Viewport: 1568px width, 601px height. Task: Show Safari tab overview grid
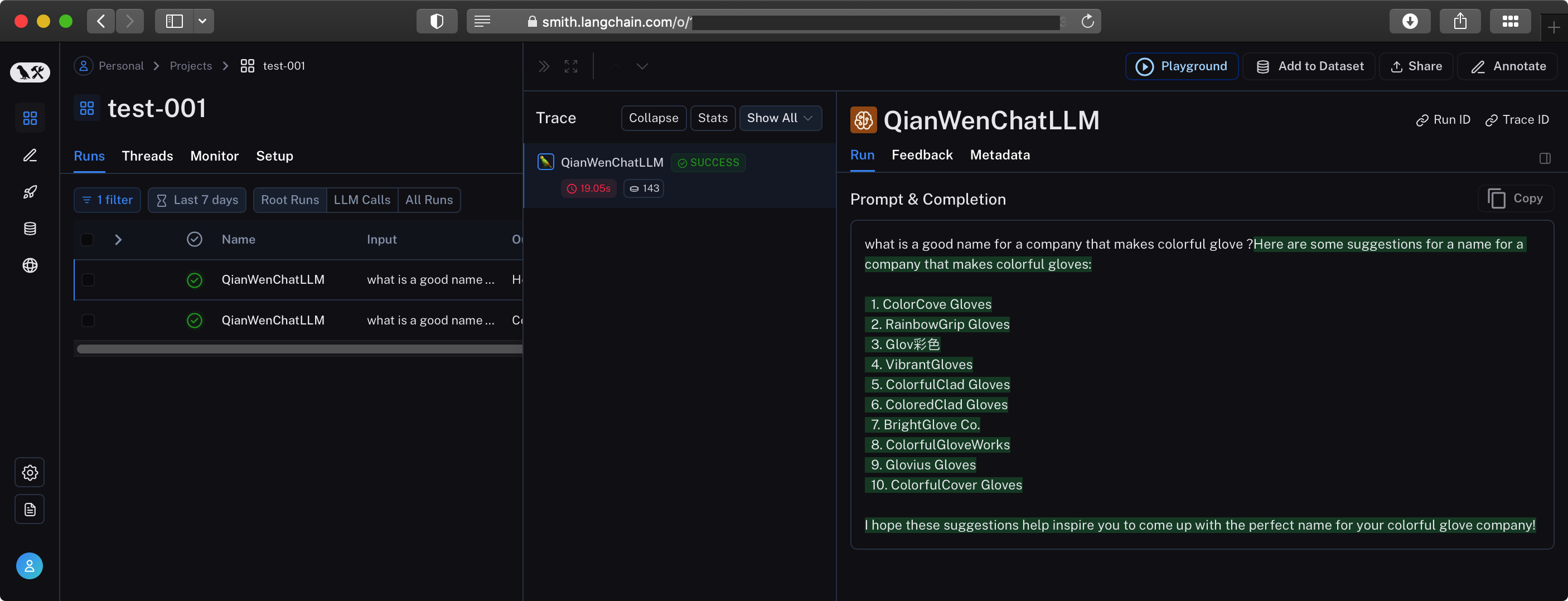click(1510, 21)
